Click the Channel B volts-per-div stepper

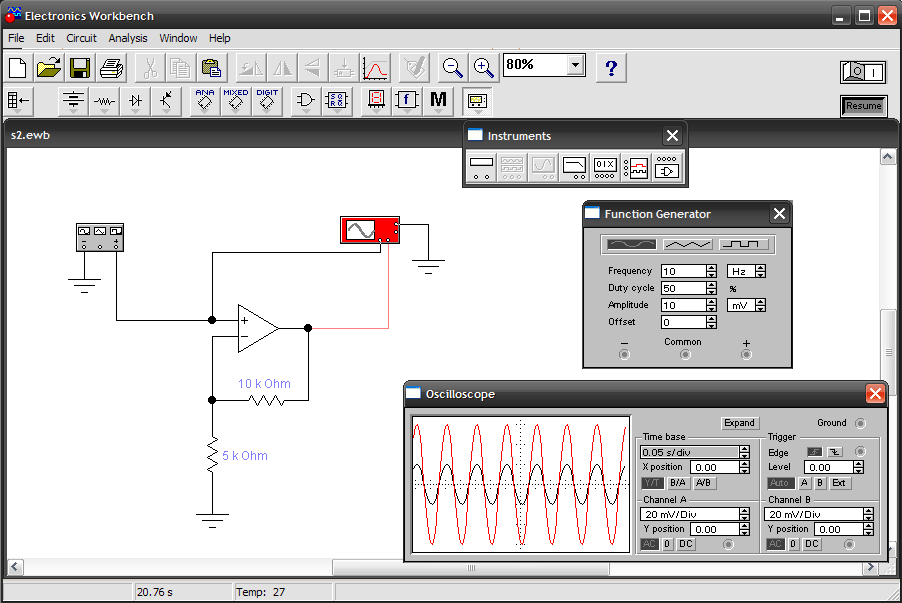coord(869,514)
